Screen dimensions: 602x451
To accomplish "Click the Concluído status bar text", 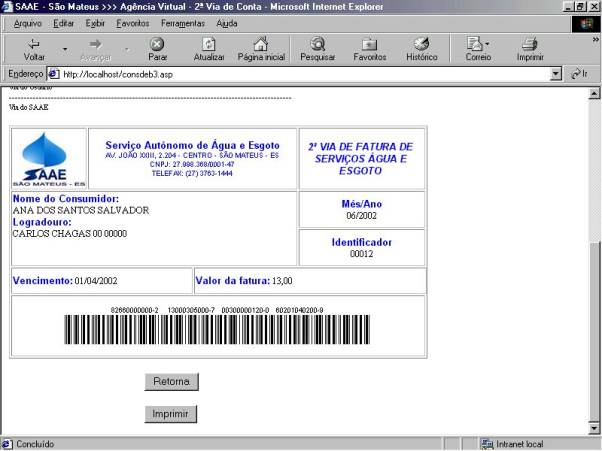I will 35,444.
